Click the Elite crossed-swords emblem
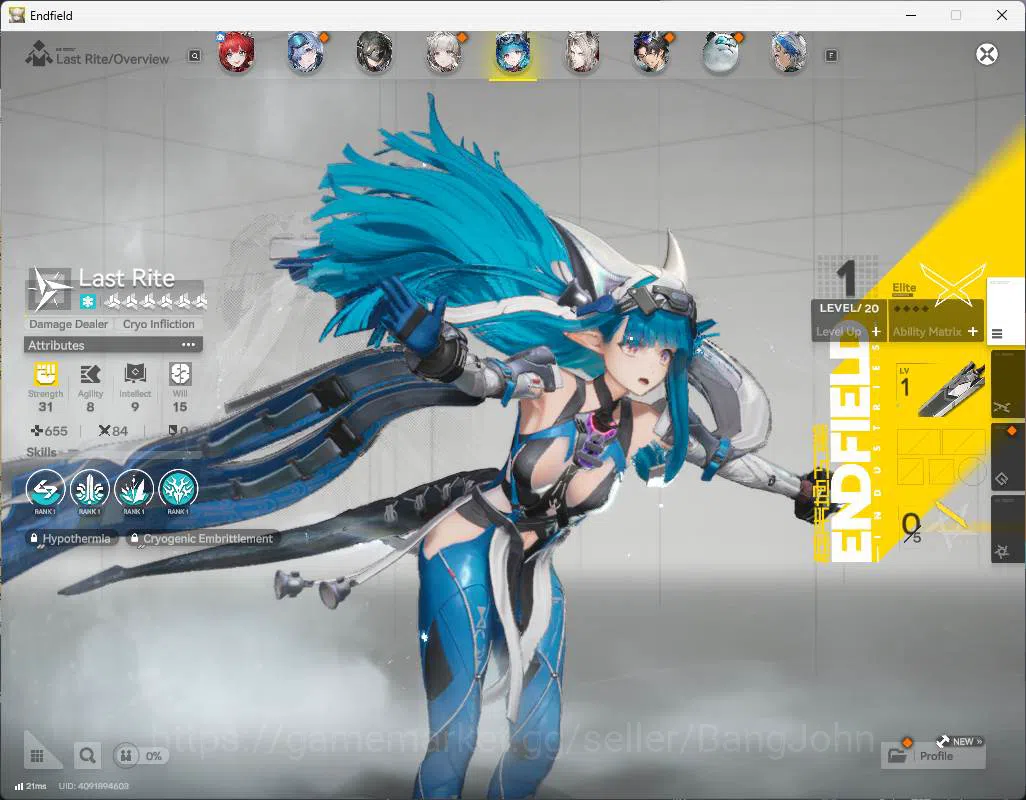 (952, 284)
